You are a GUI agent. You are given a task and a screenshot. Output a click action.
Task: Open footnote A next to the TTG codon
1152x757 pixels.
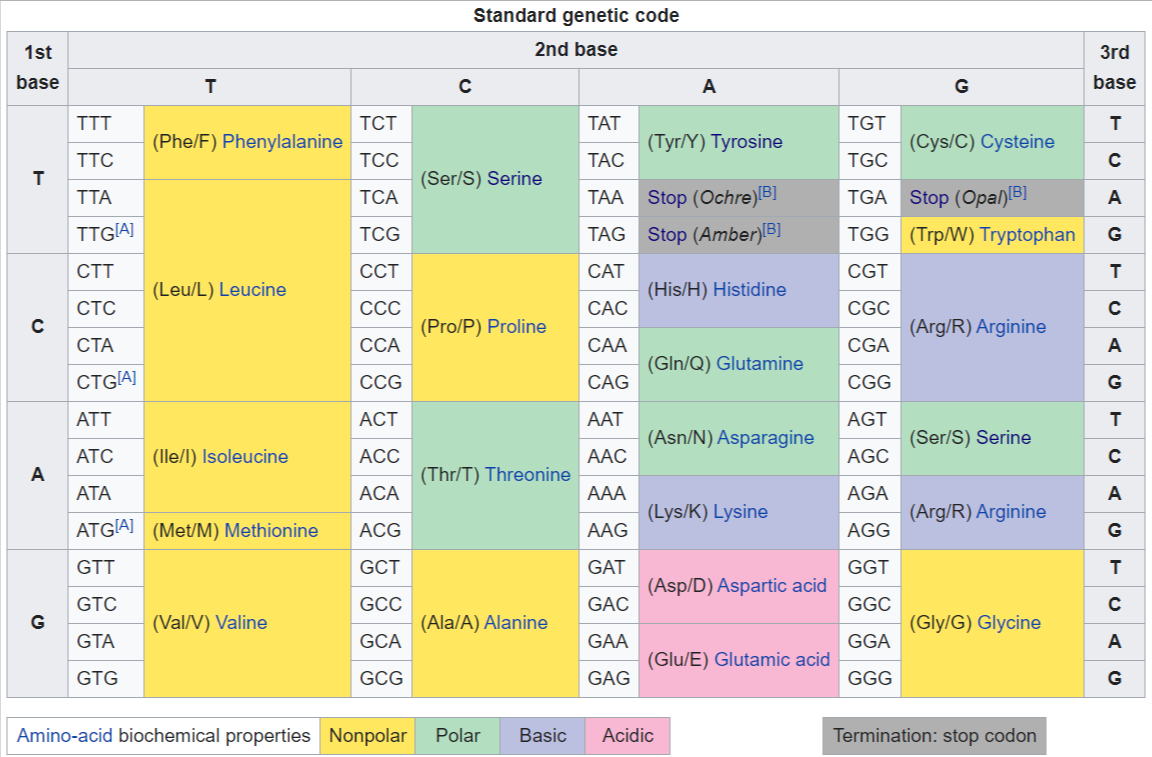pyautogui.click(x=125, y=229)
